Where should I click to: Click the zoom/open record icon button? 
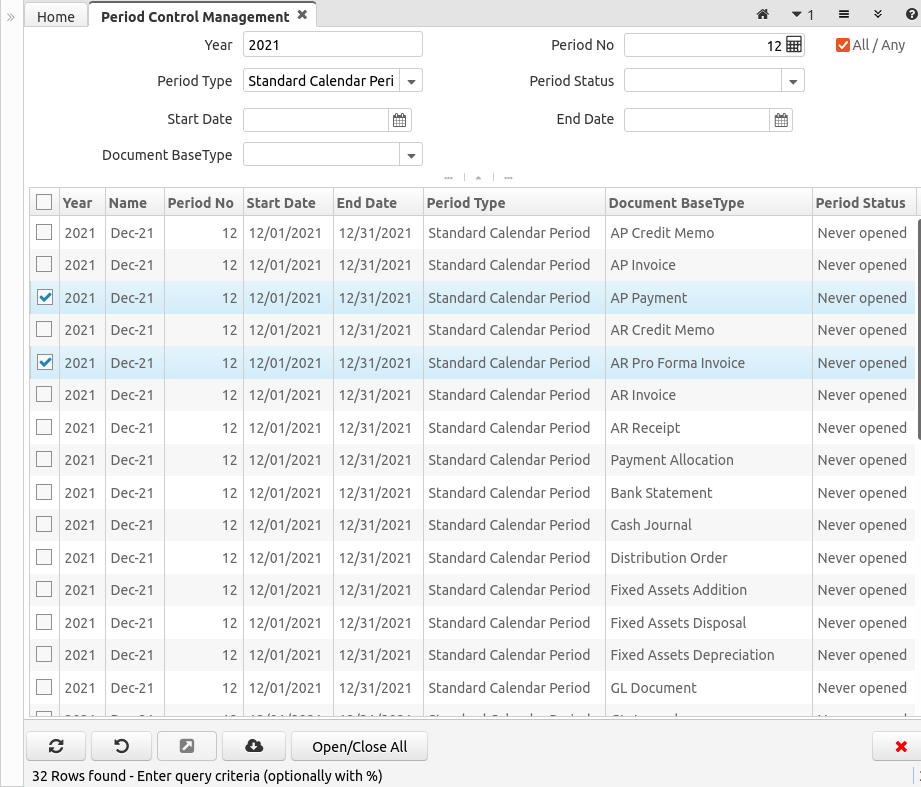187,746
